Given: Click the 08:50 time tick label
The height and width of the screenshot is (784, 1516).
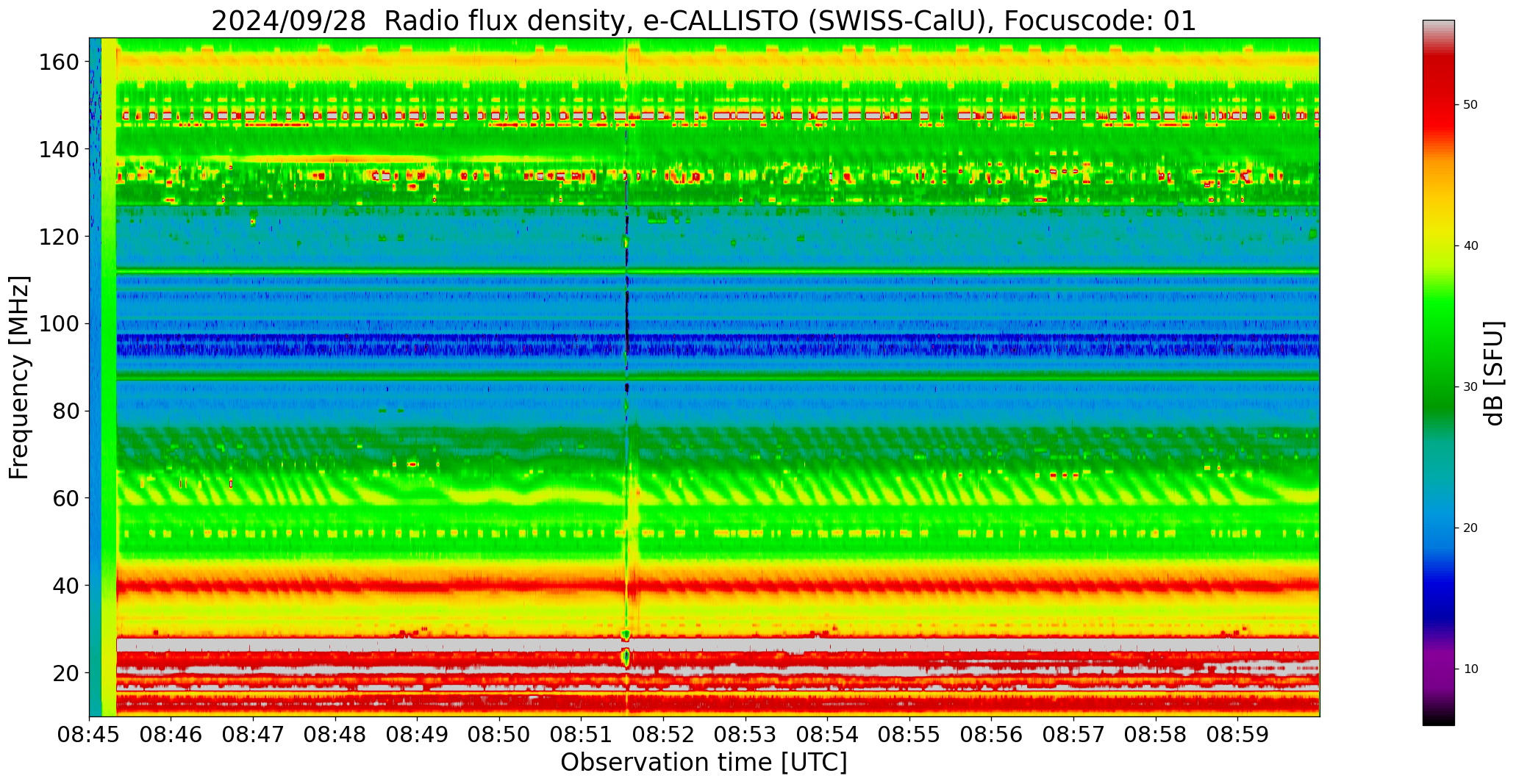Looking at the screenshot, I should [500, 735].
